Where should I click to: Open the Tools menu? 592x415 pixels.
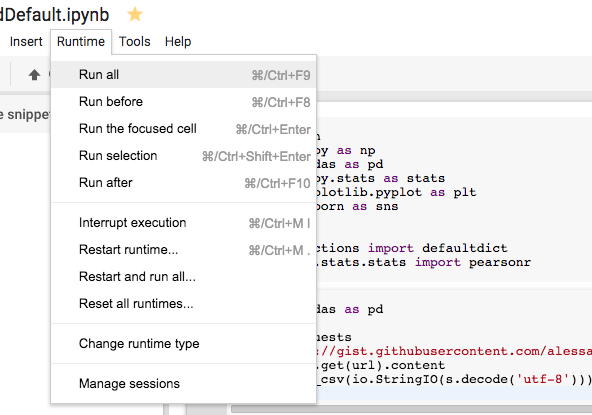tap(135, 42)
